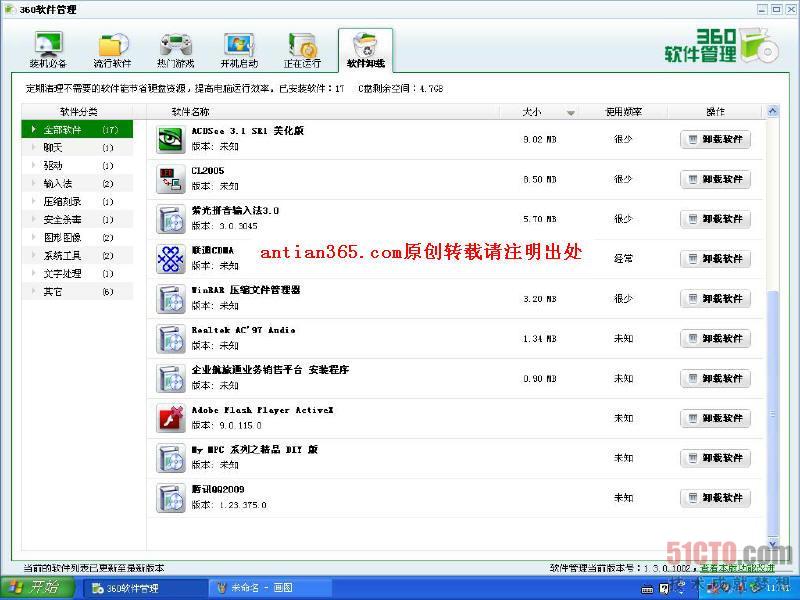Click the Realtek AC'97 Audio row icon

point(171,338)
